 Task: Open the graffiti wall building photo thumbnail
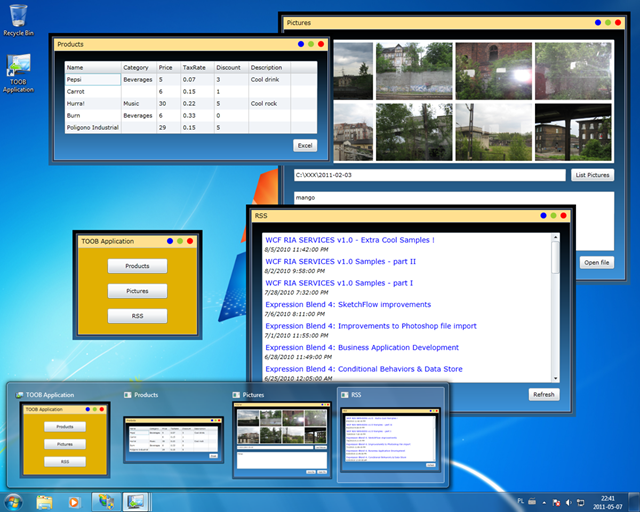click(414, 71)
